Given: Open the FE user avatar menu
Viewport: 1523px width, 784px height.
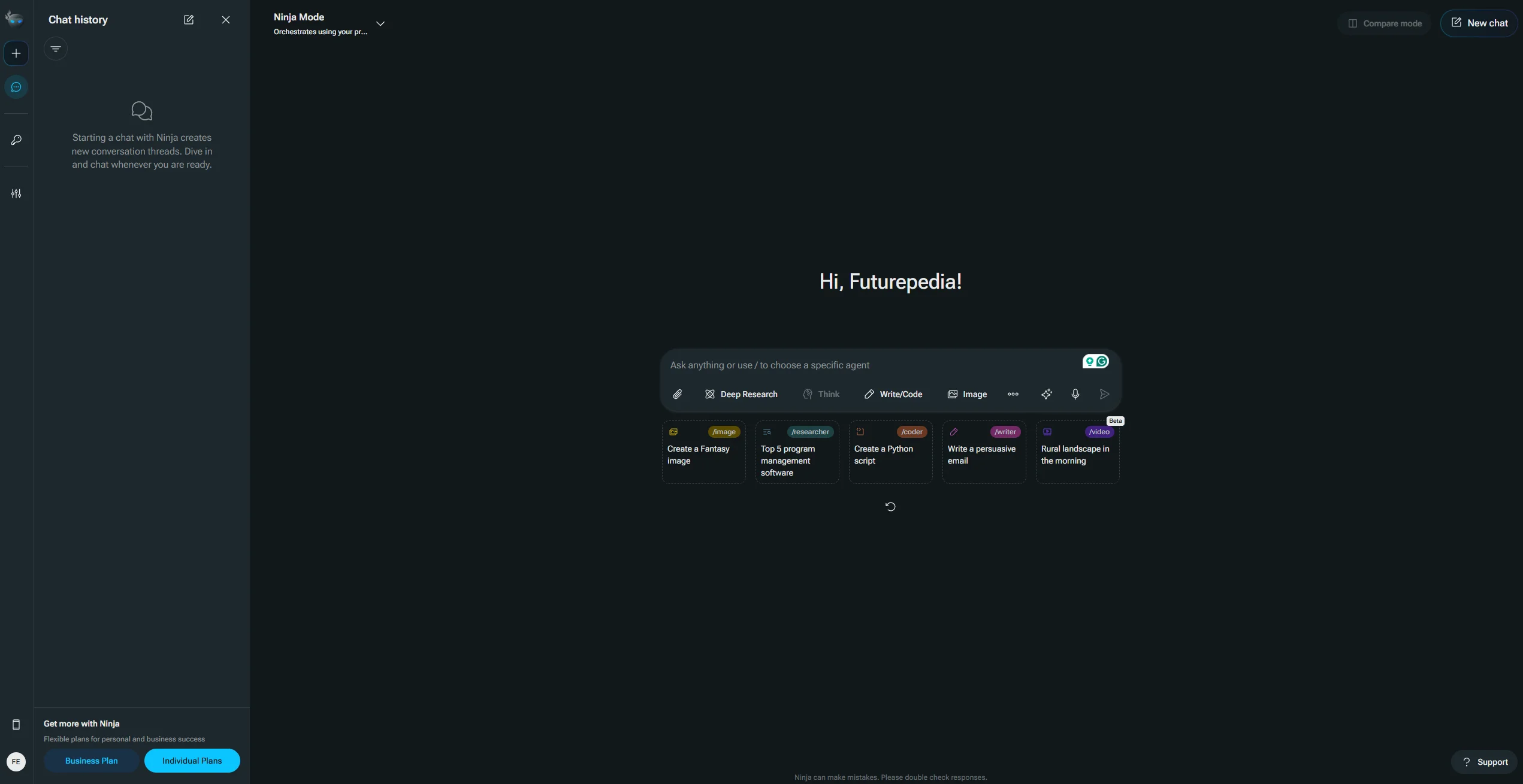Looking at the screenshot, I should pos(16,762).
